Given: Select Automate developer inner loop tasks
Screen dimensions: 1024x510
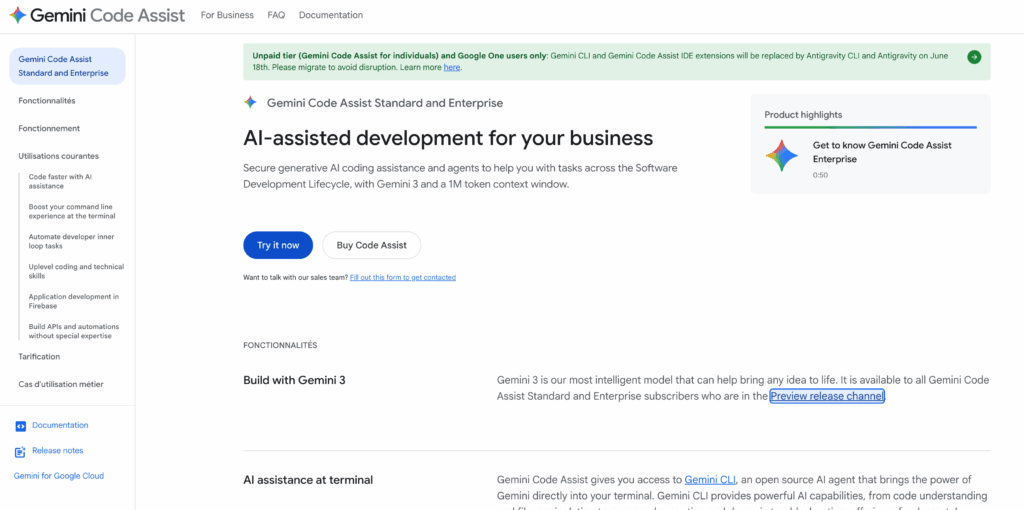Looking at the screenshot, I should pyautogui.click(x=71, y=242).
